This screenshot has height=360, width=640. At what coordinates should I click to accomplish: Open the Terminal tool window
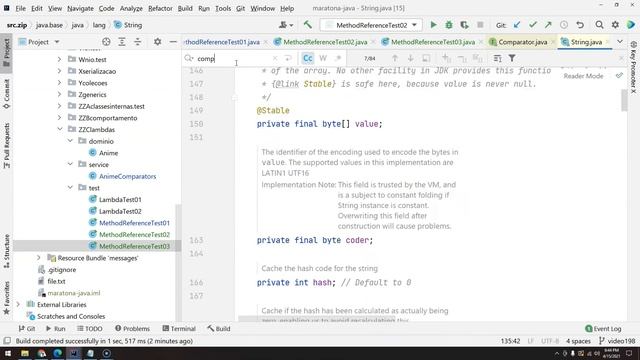179,328
